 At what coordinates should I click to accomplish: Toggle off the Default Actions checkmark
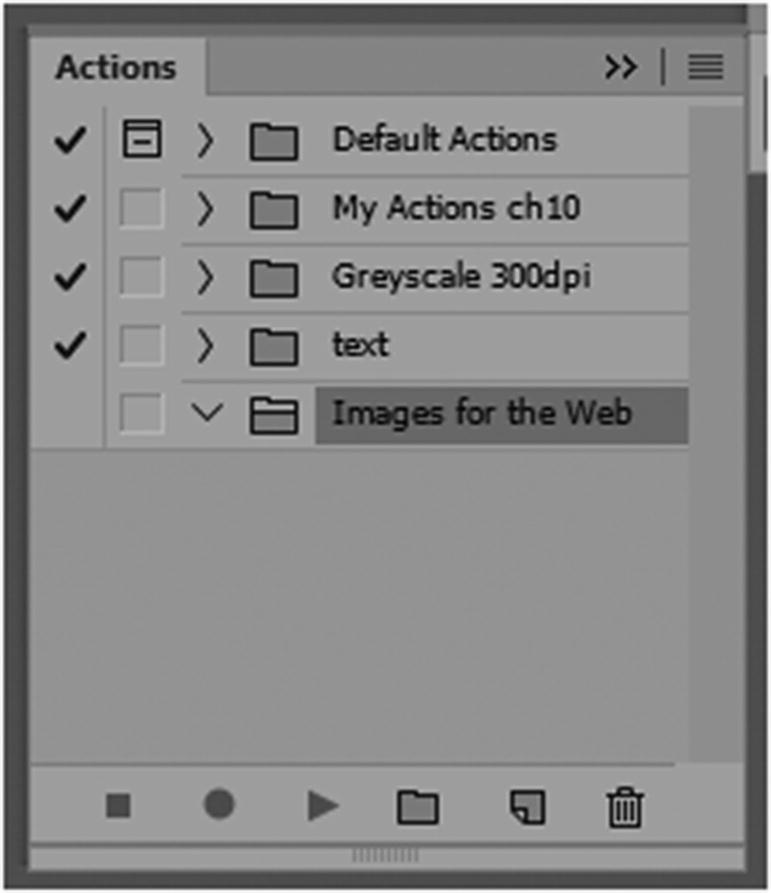(67, 139)
